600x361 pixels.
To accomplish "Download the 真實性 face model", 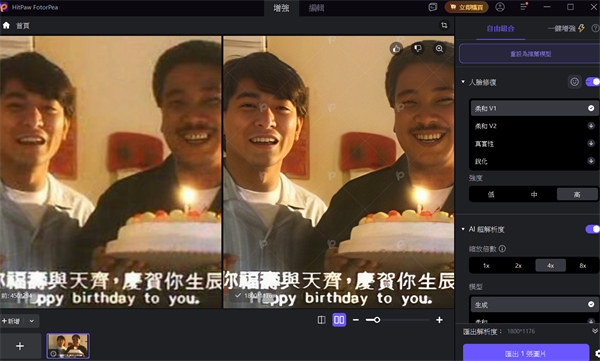I will point(591,144).
